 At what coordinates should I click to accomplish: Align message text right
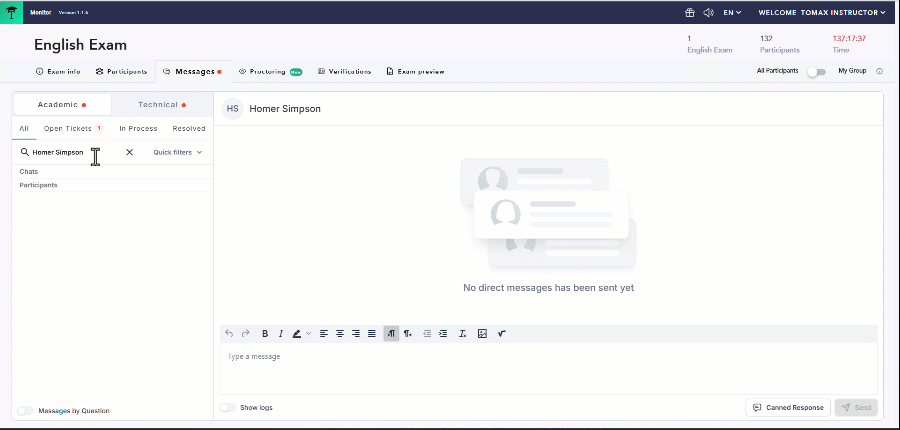coord(356,334)
